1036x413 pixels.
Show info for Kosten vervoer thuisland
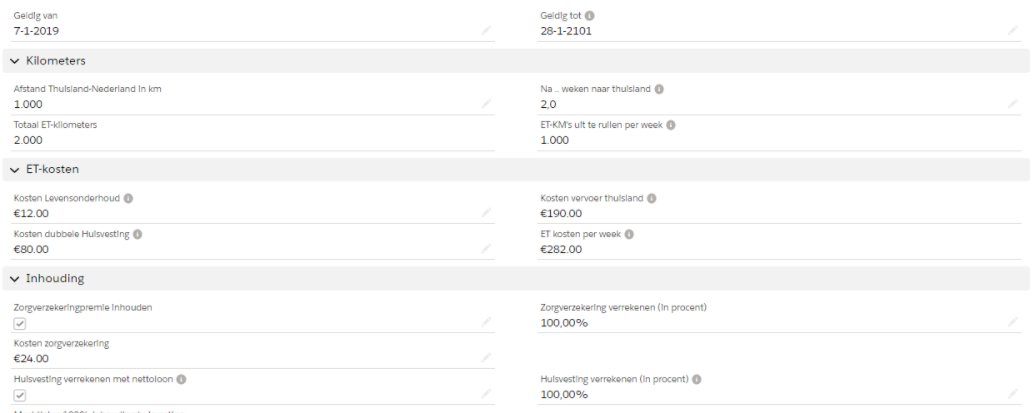tap(651, 198)
